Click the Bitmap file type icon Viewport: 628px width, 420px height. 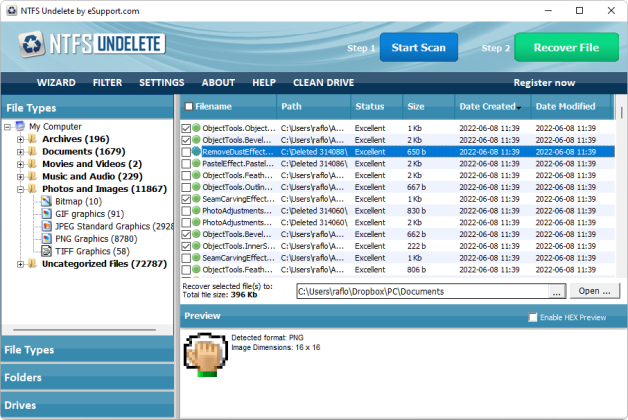46,201
